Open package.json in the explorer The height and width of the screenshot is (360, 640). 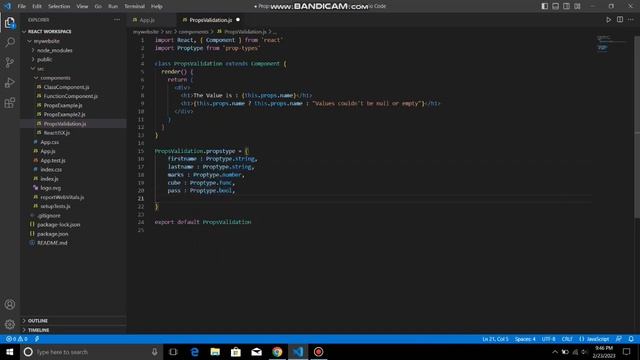click(x=53, y=234)
